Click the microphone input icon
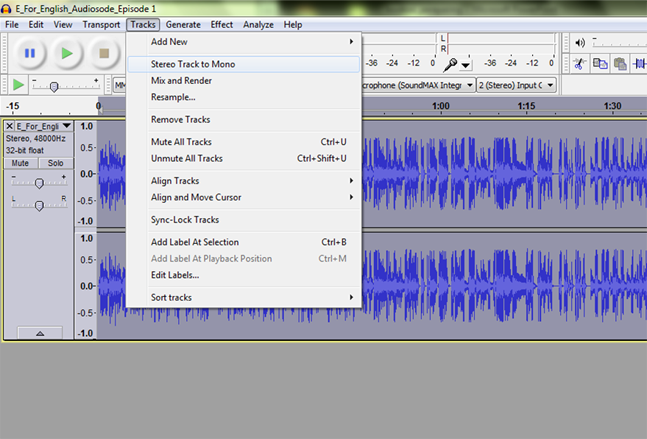Image resolution: width=647 pixels, height=439 pixels. coord(452,63)
